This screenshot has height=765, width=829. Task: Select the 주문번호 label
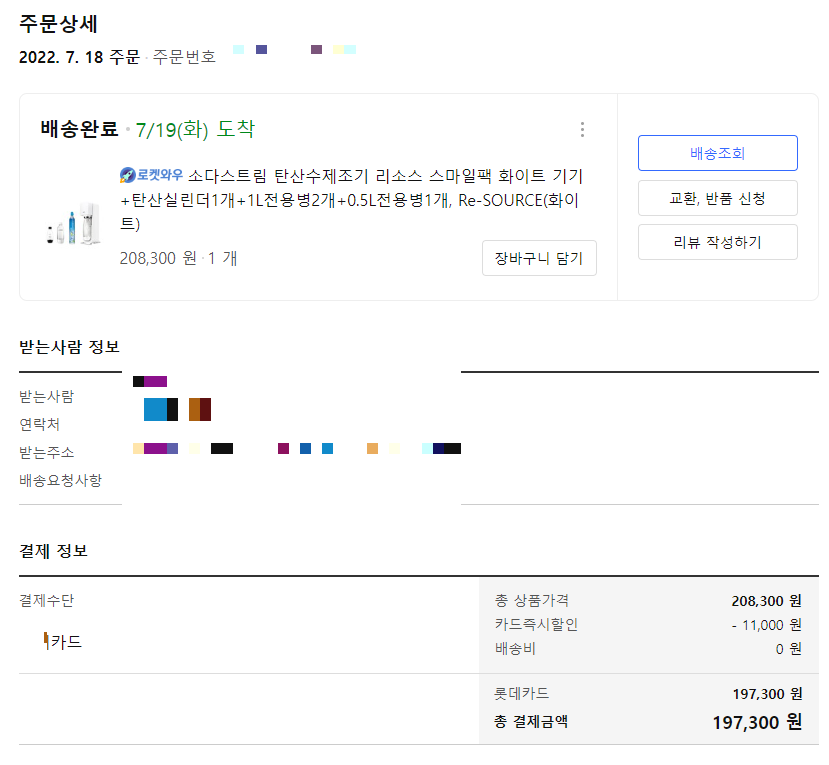tap(184, 57)
